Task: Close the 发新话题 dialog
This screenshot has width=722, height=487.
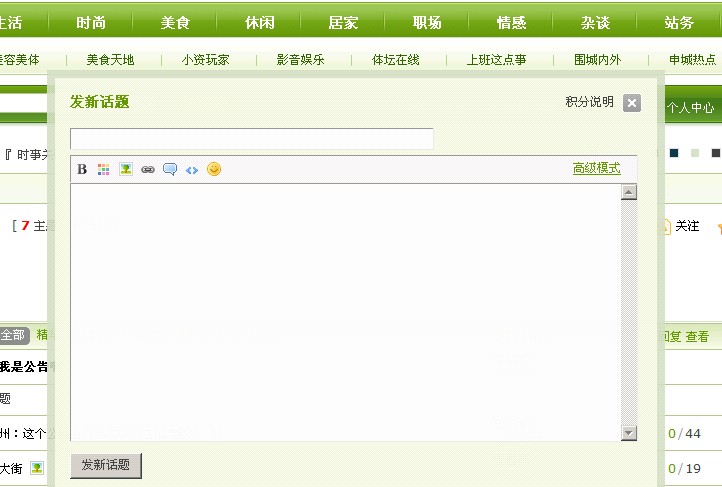Action: (632, 103)
